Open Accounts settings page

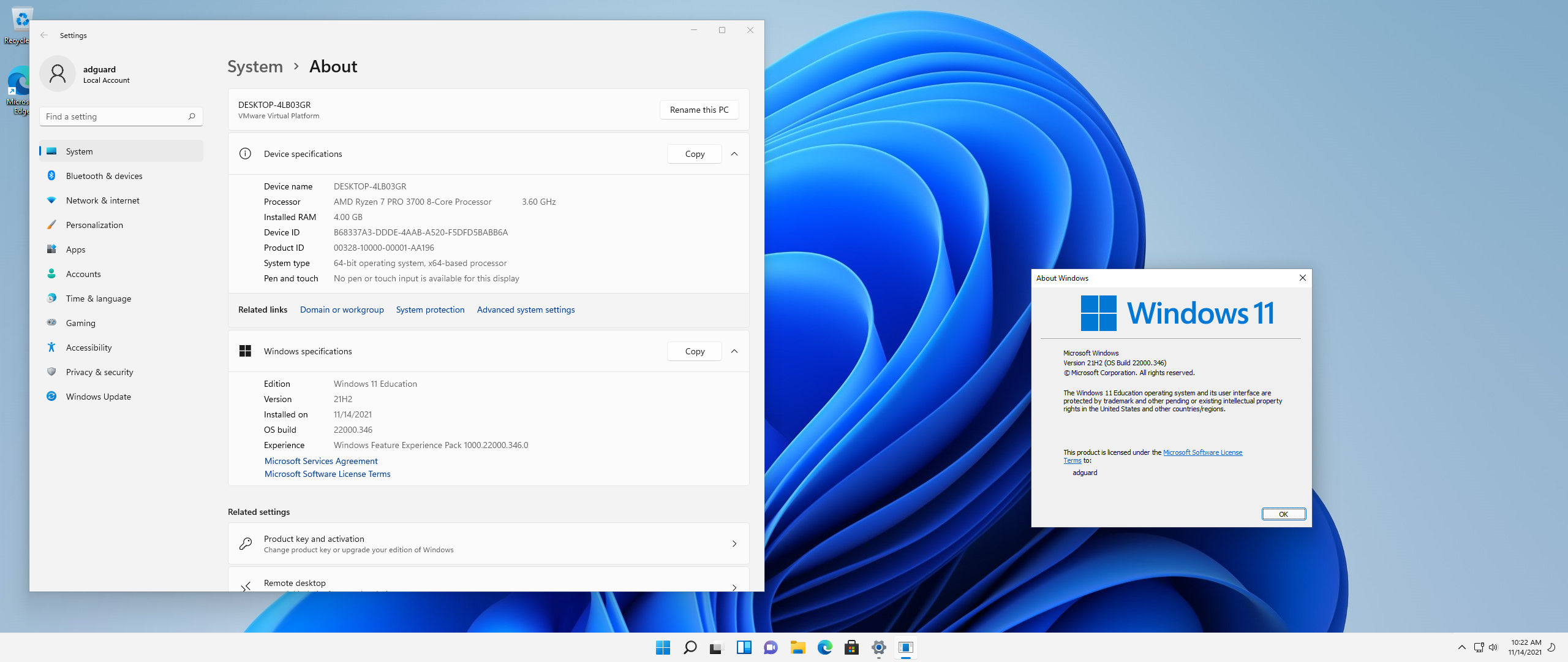pyautogui.click(x=121, y=274)
